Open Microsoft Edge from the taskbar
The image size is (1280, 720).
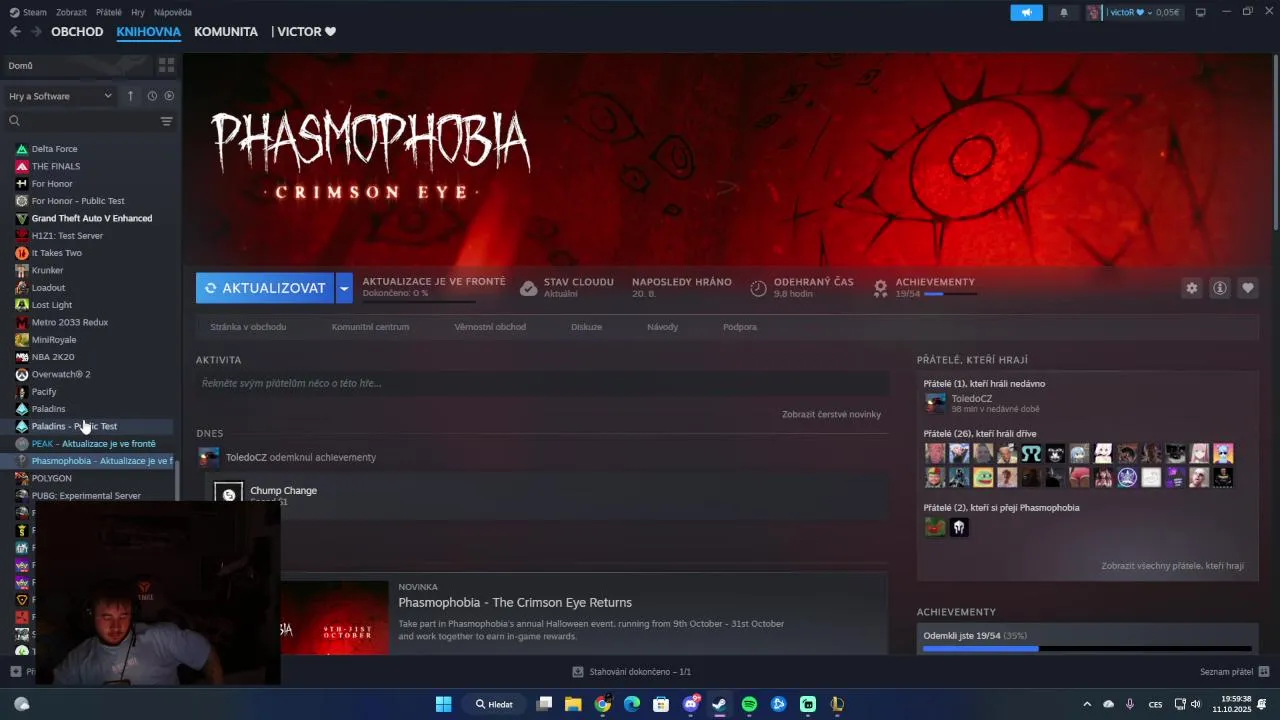click(x=632, y=704)
